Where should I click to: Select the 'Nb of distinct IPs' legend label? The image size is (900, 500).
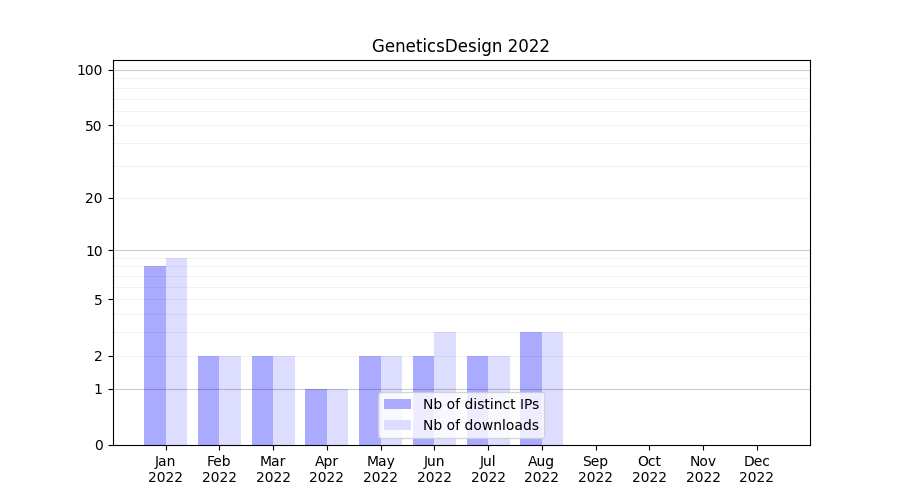pyautogui.click(x=480, y=404)
